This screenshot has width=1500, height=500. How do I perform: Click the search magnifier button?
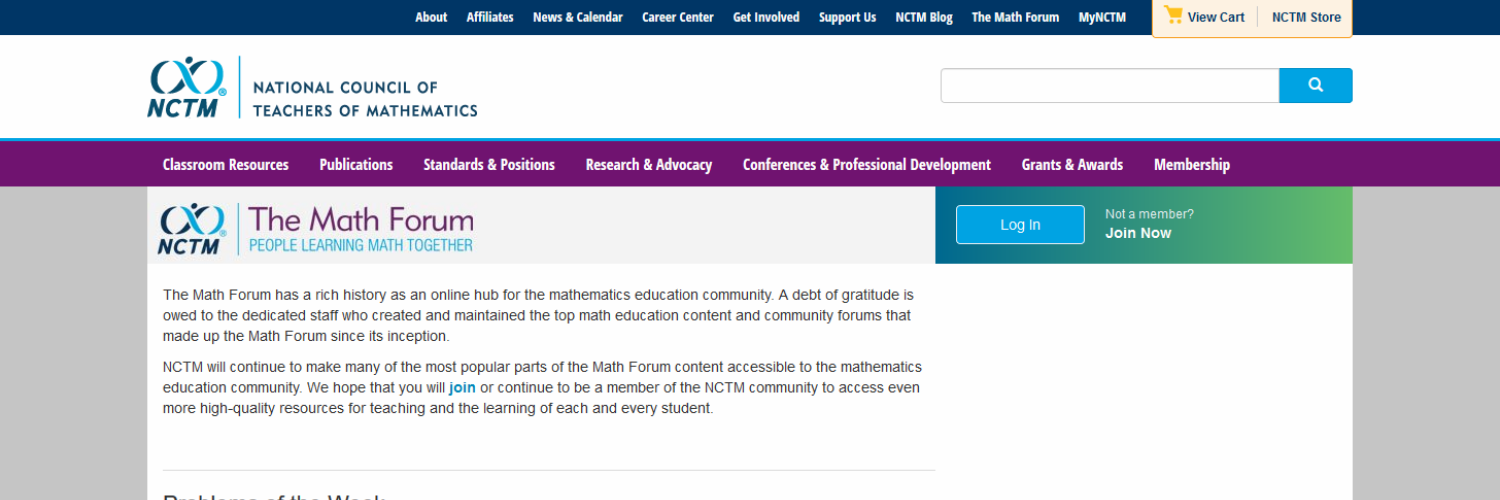click(x=1315, y=86)
